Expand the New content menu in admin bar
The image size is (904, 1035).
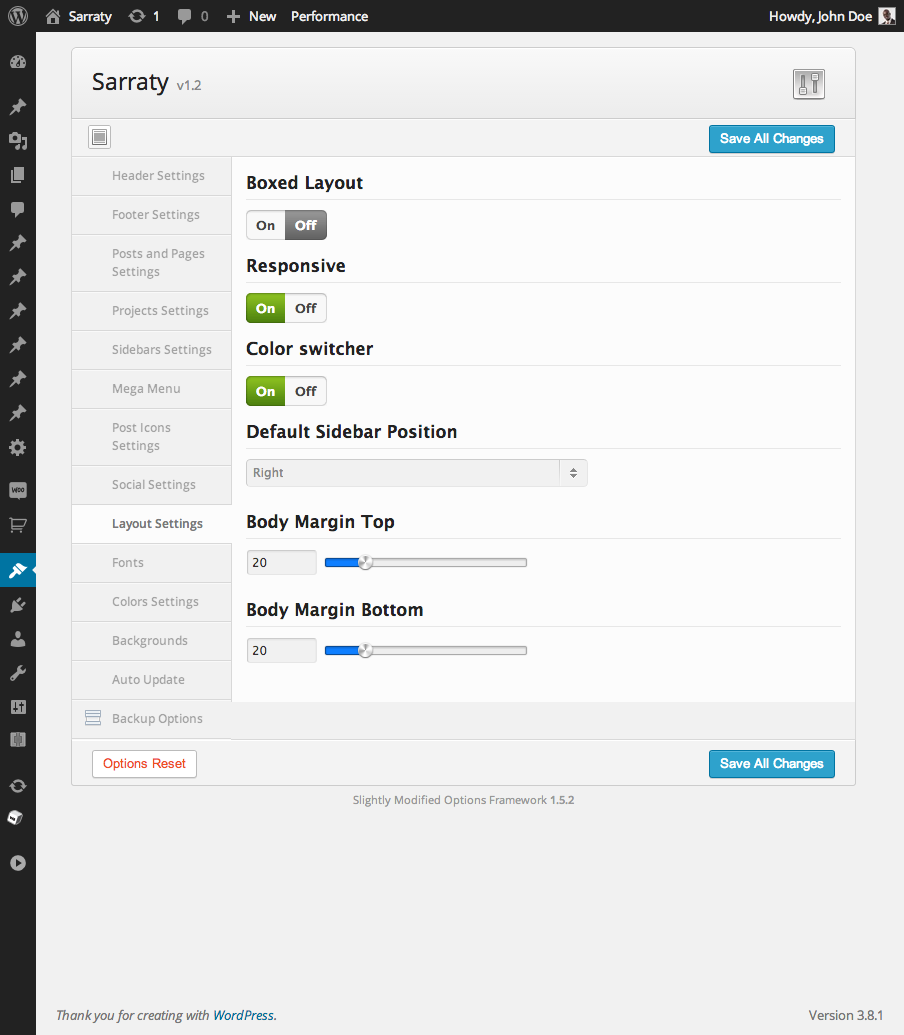coord(252,16)
